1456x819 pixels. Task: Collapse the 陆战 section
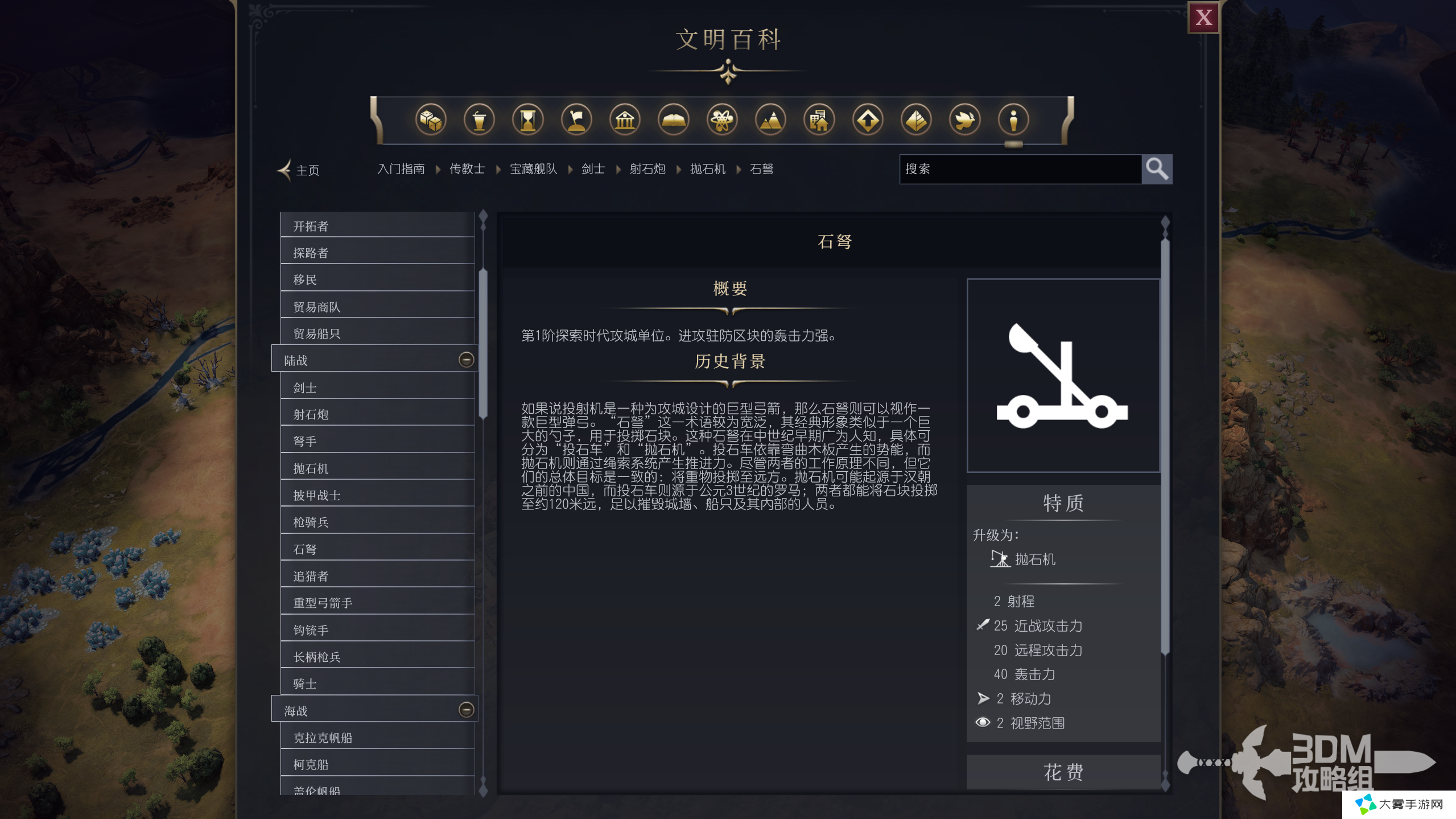pyautogui.click(x=466, y=360)
